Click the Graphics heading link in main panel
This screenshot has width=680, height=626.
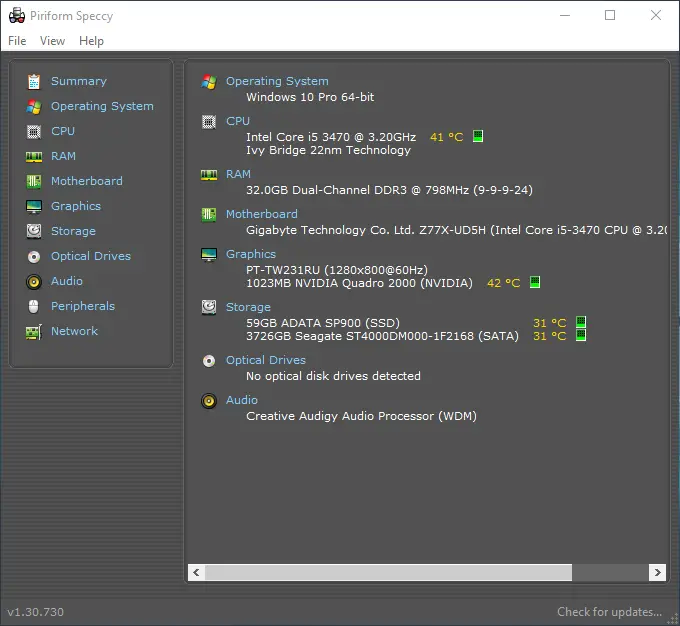click(251, 254)
